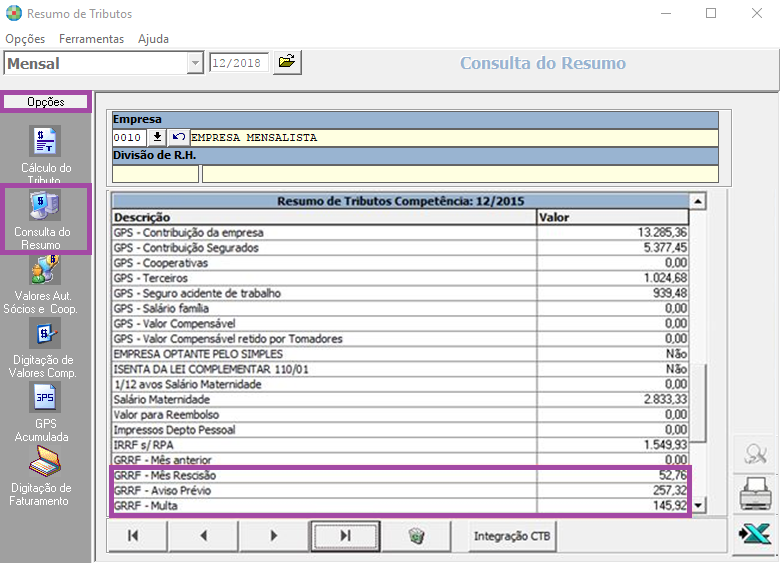Open the Cálculo do Tributo sidebar icon

tap(45, 140)
